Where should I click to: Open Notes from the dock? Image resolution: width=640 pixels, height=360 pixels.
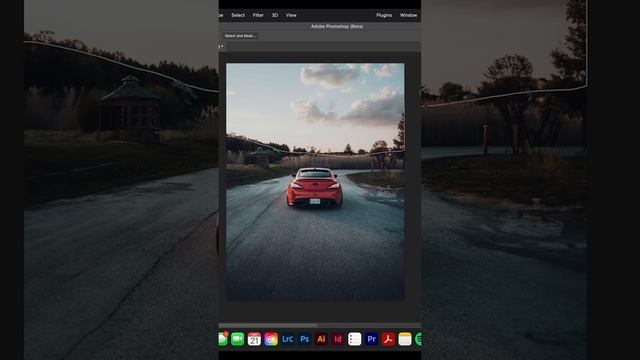click(405, 339)
